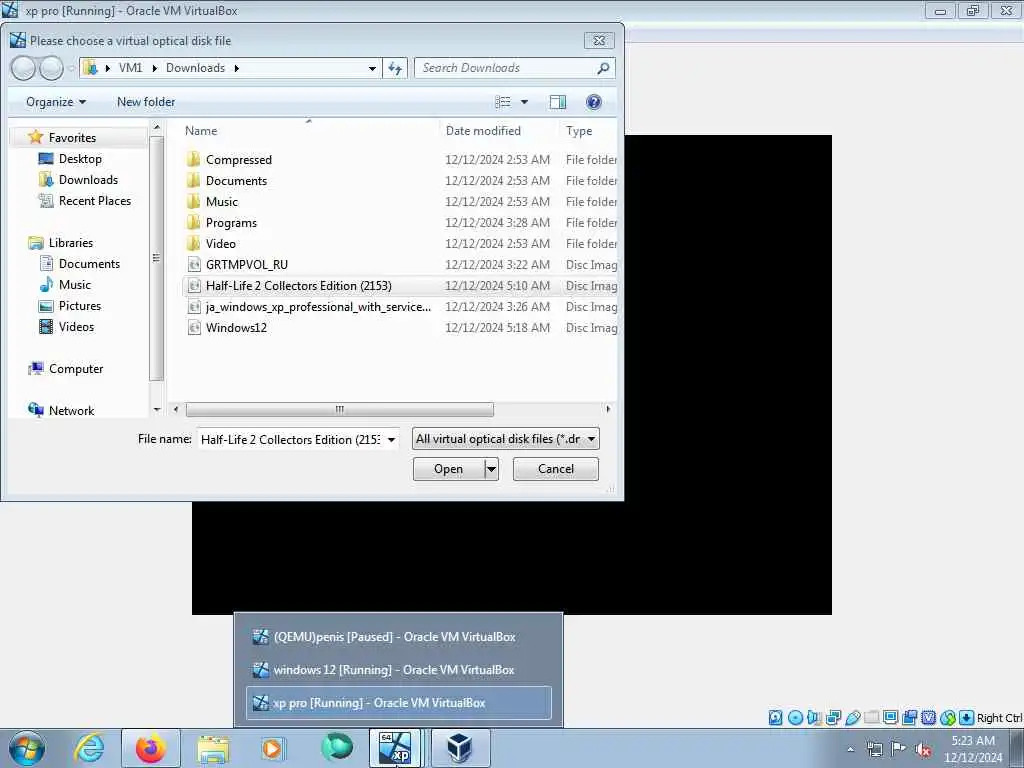Switch to xp pro [Running] window entry
Viewport: 1024px width, 768px height.
(398, 703)
